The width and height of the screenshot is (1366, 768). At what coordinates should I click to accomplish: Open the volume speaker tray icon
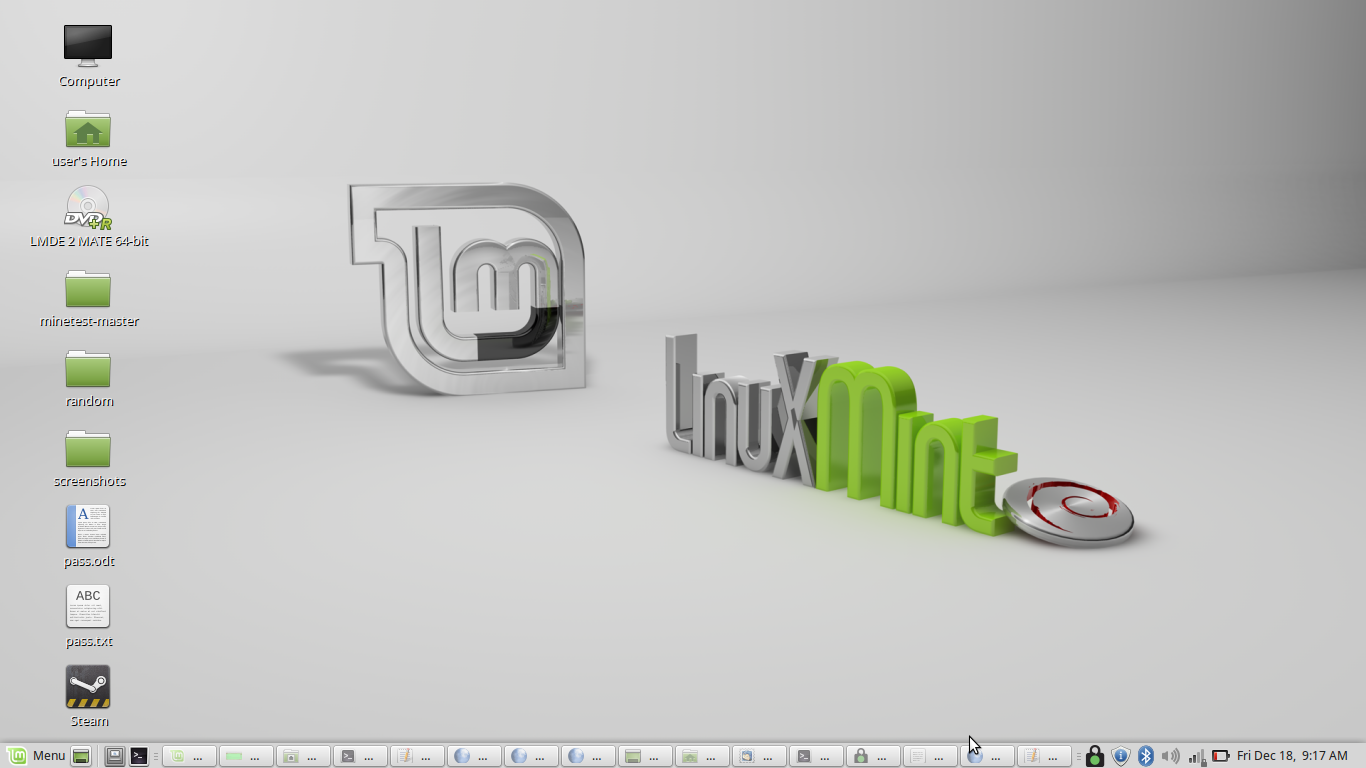1170,756
